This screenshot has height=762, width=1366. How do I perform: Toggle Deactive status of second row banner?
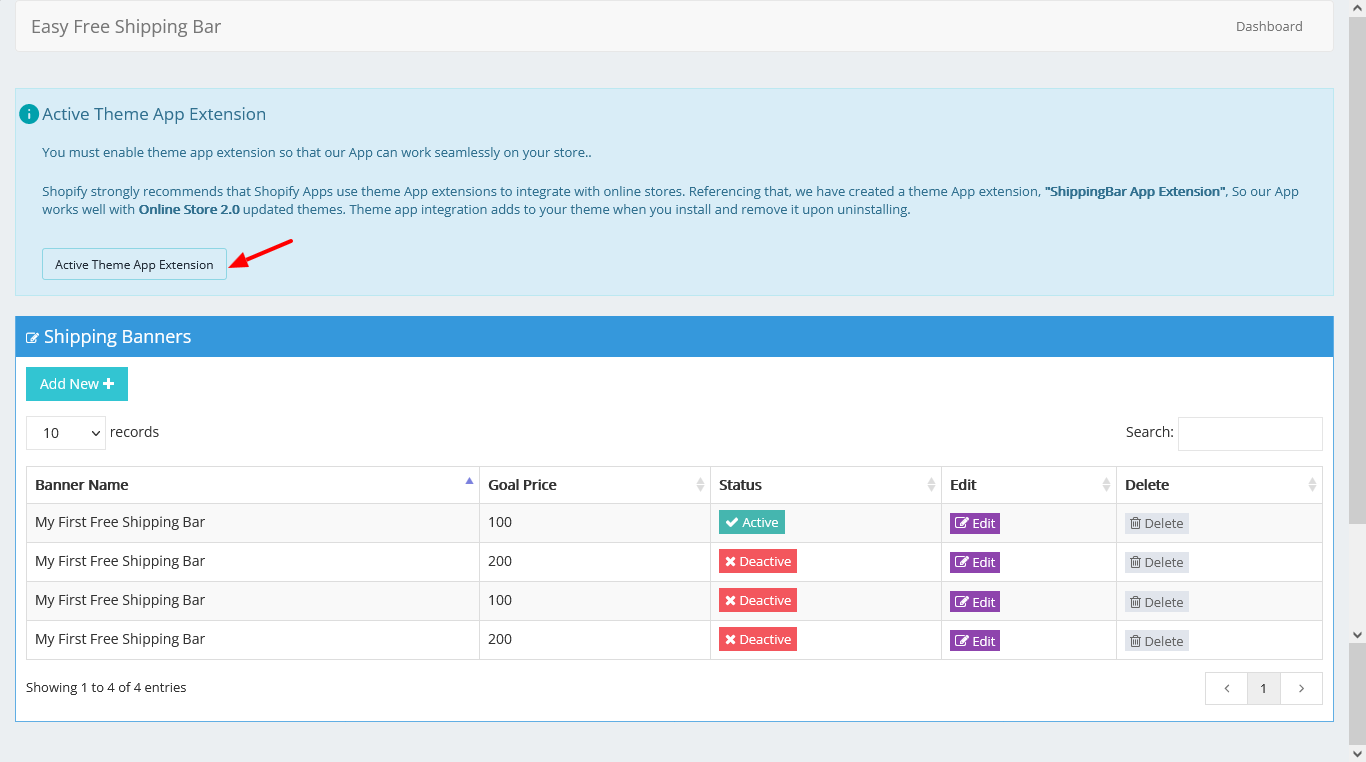point(757,561)
